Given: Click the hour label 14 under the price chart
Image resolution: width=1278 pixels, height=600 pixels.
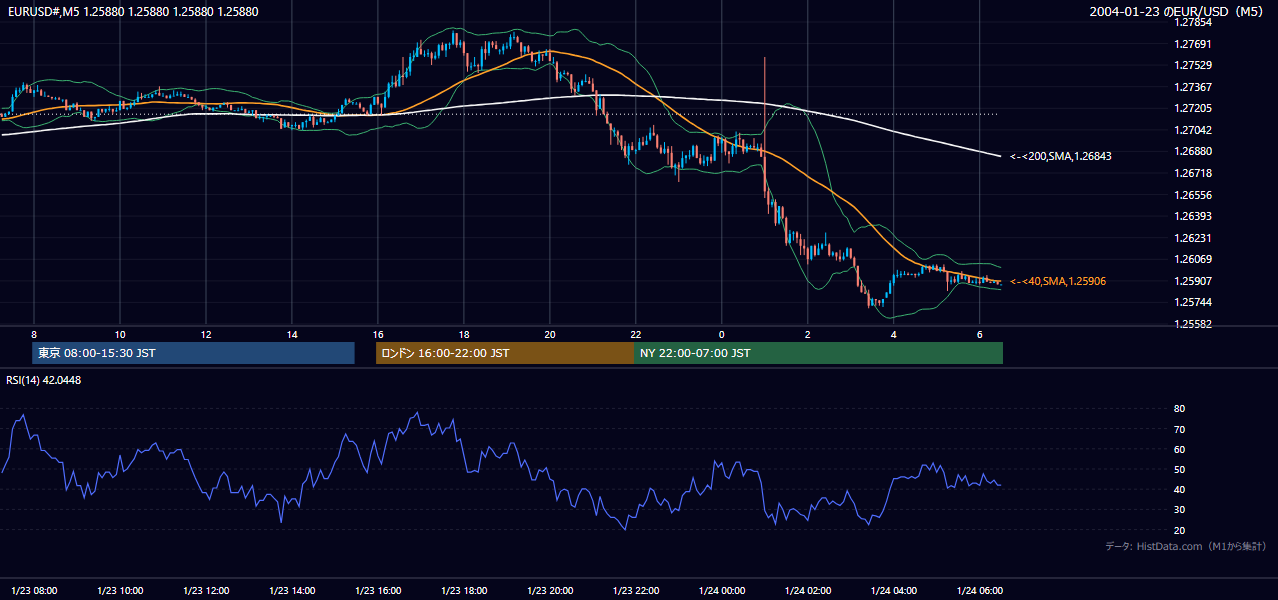Looking at the screenshot, I should click(x=292, y=334).
